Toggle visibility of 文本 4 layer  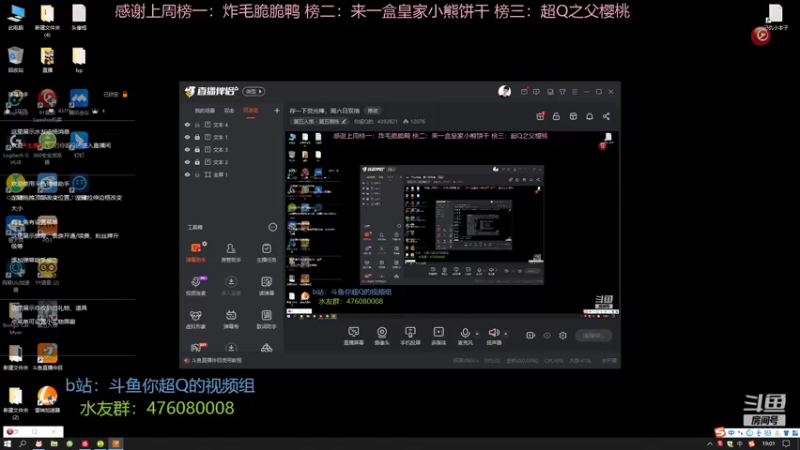click(187, 124)
